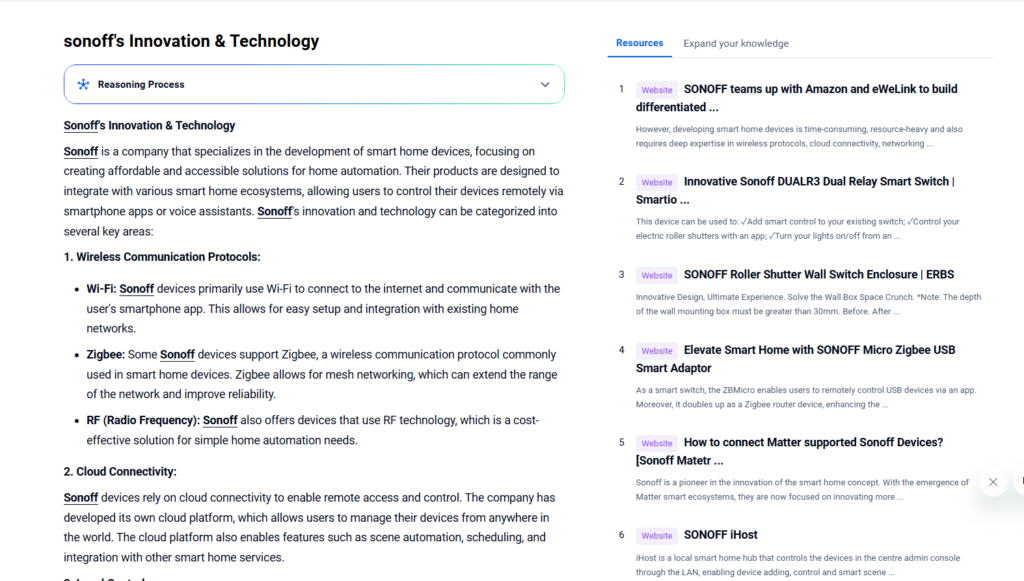
Task: Open the Elevate Smart Home Micro Zigbee article
Action: pos(819,350)
